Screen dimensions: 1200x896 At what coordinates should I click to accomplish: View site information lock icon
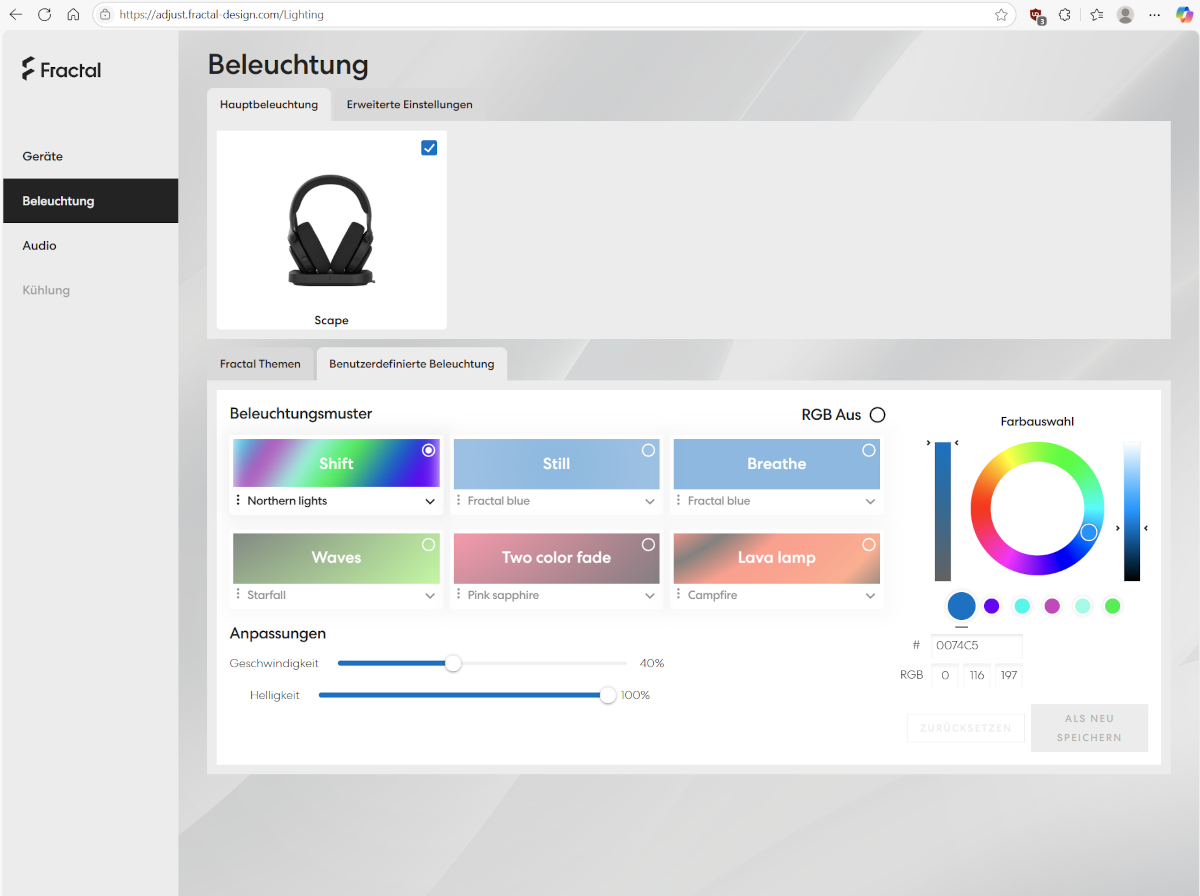[105, 15]
